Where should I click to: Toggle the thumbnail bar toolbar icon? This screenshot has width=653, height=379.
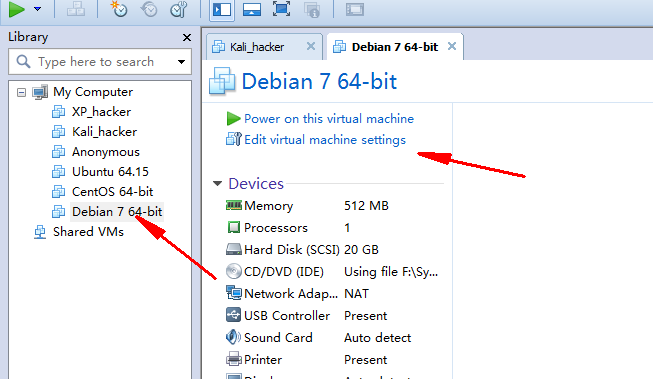[252, 9]
